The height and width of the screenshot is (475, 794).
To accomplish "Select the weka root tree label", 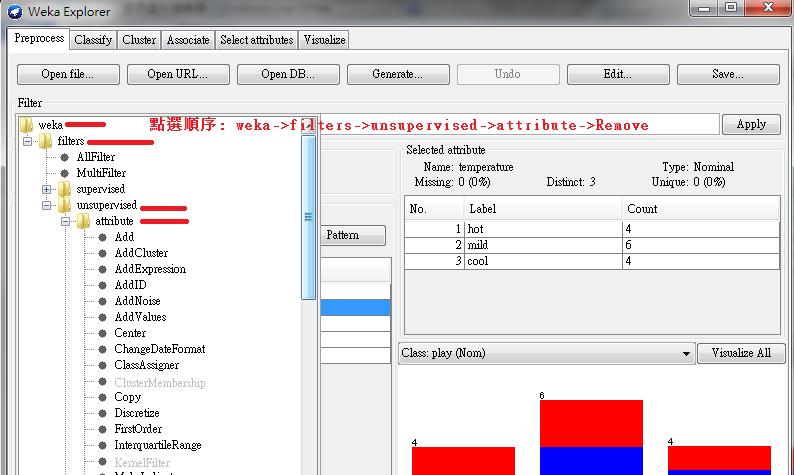I will coord(51,125).
